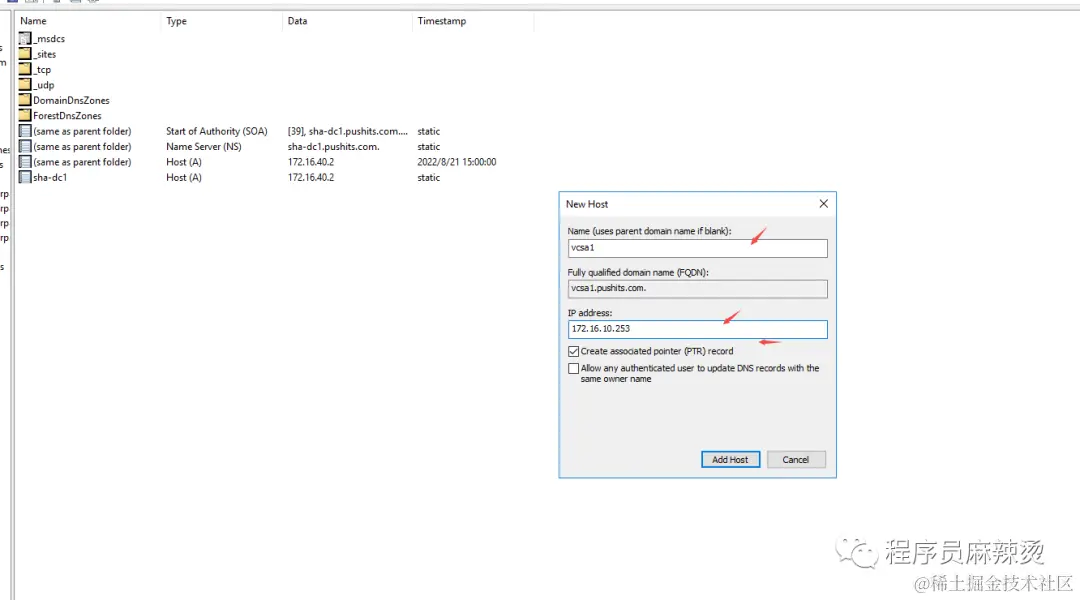Click the Name Server record icon
The height and width of the screenshot is (600, 1080).
coord(25,146)
